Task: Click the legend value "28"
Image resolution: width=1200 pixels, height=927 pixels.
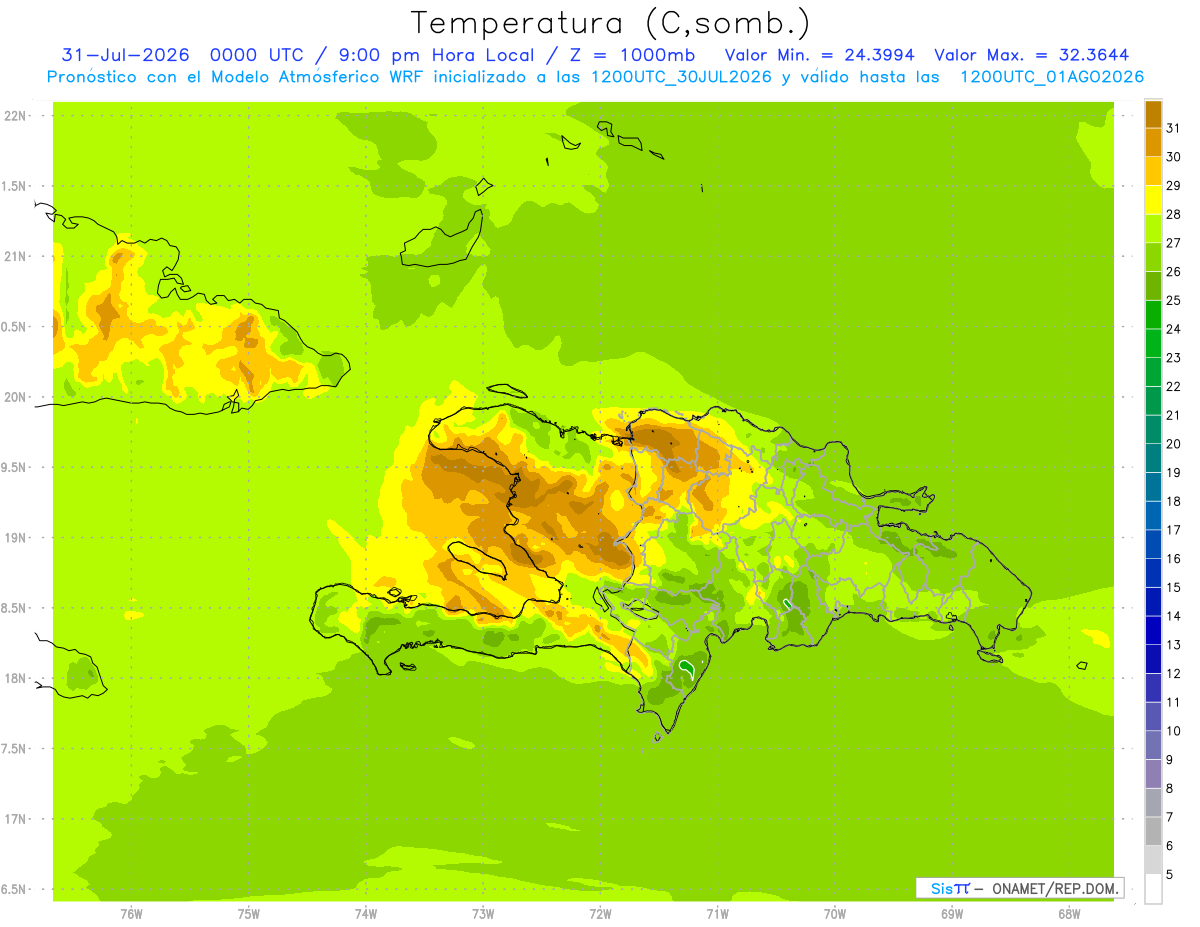Action: point(1174,214)
